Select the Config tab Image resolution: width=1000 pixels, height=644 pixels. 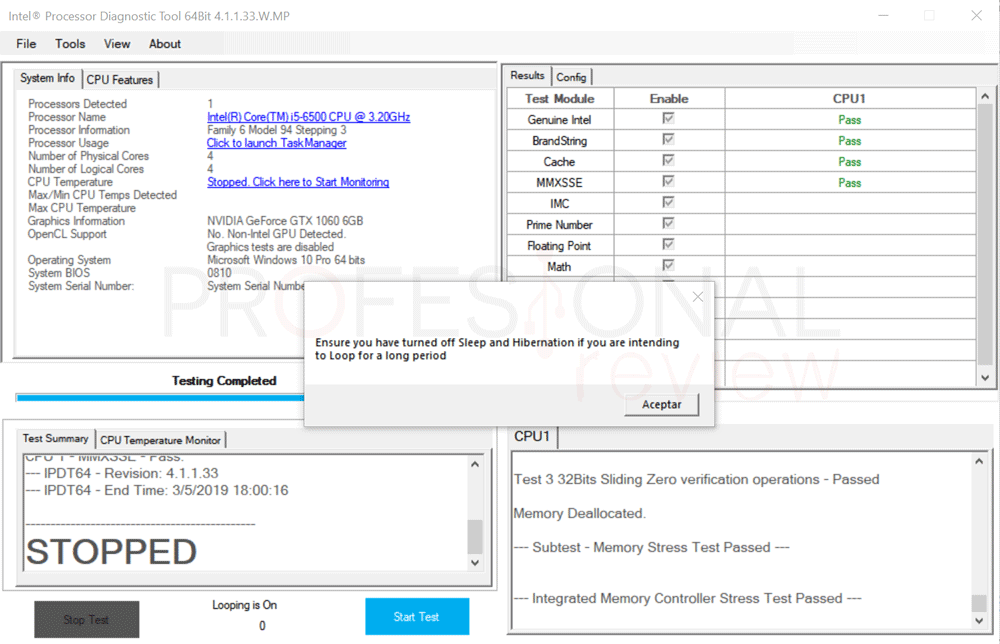[x=571, y=77]
